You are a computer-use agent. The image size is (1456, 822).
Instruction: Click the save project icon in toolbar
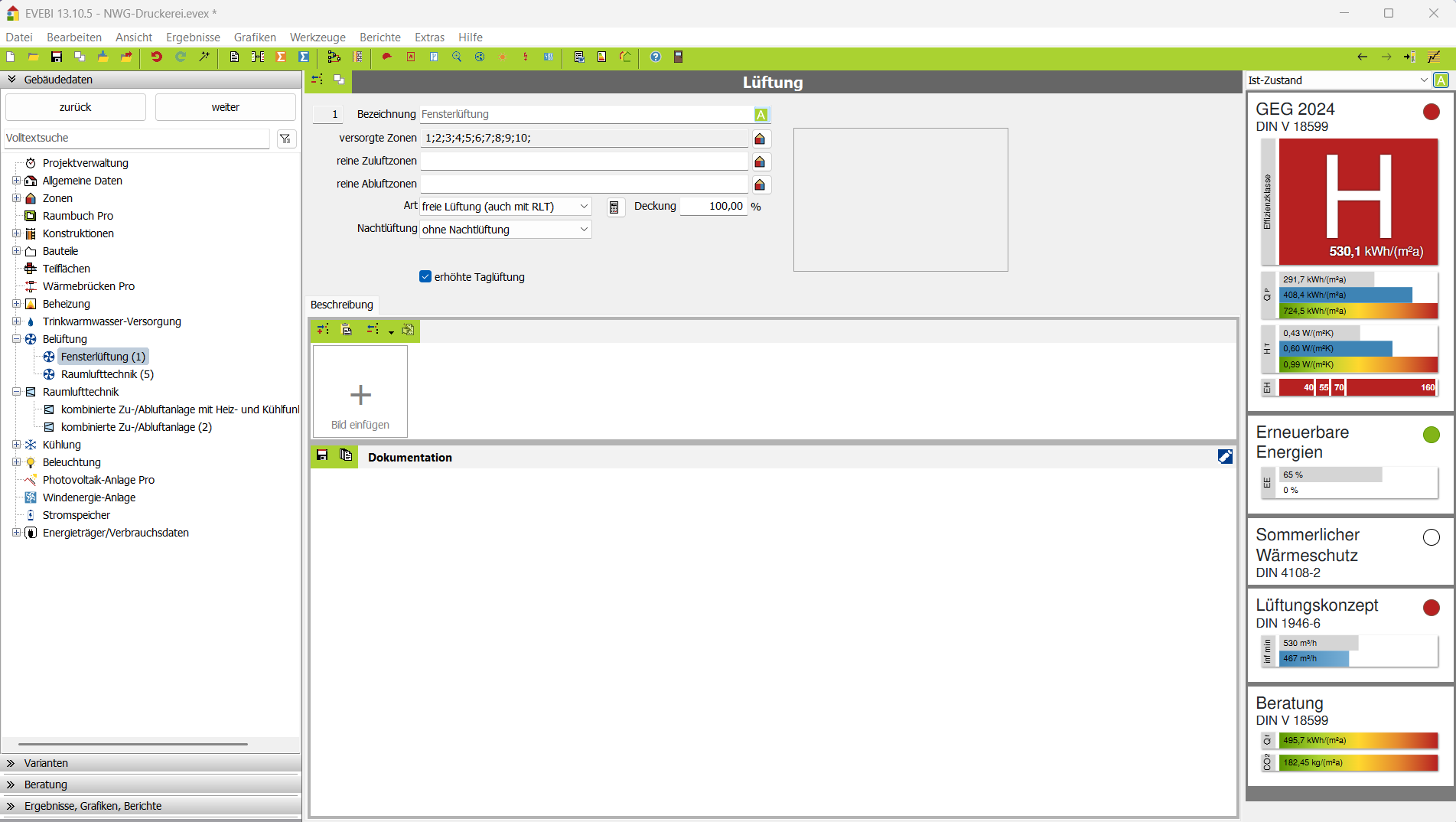pos(57,57)
